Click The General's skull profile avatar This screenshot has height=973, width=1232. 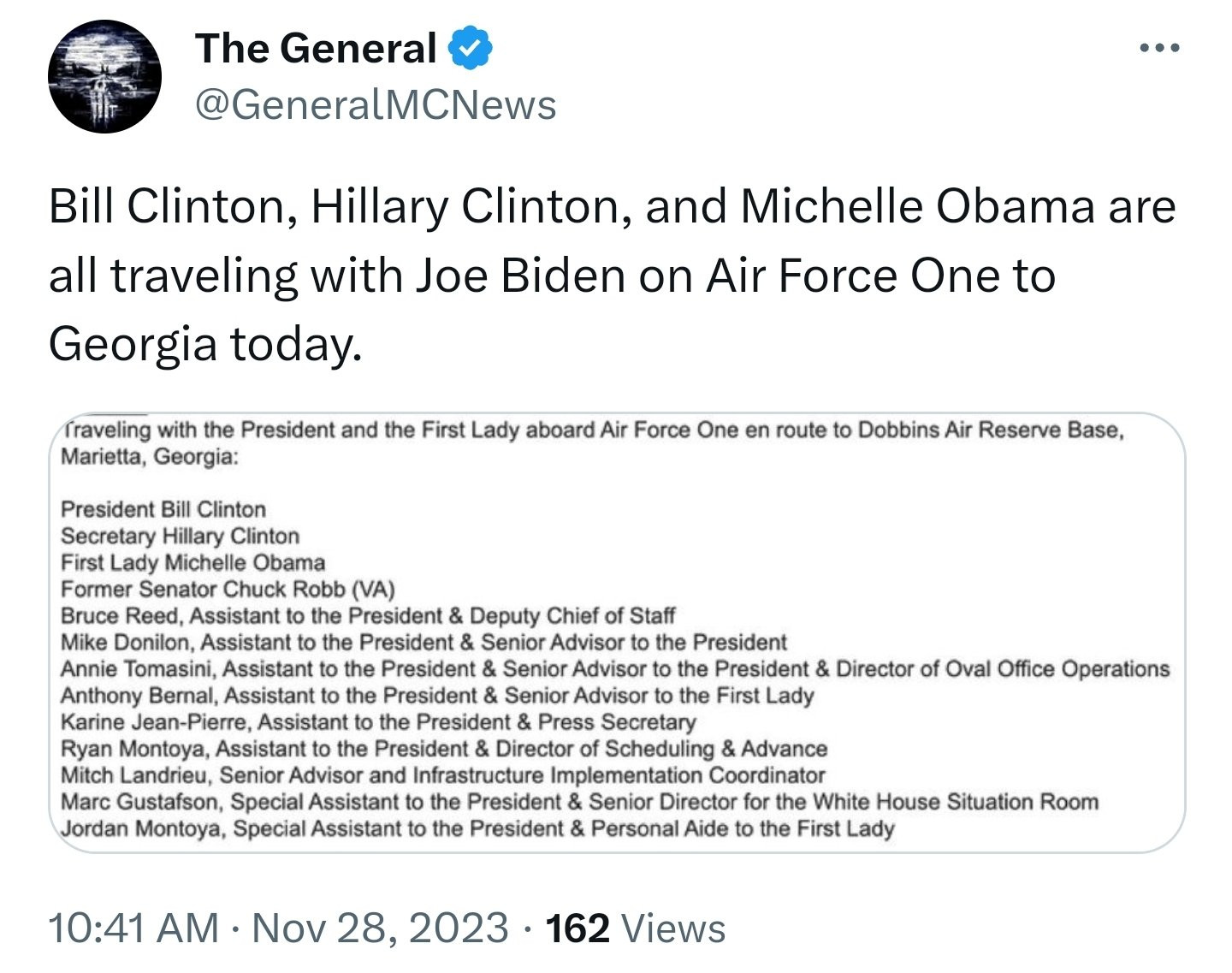coord(104,77)
